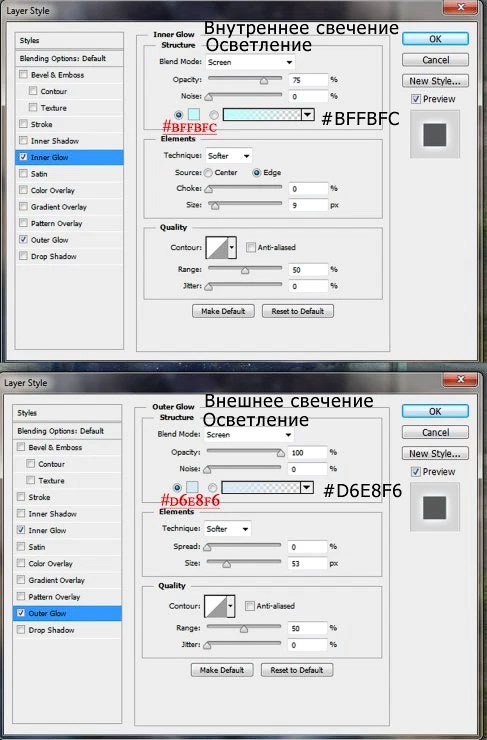
Task: Click Size value field showing 53
Action: pyautogui.click(x=307, y=563)
